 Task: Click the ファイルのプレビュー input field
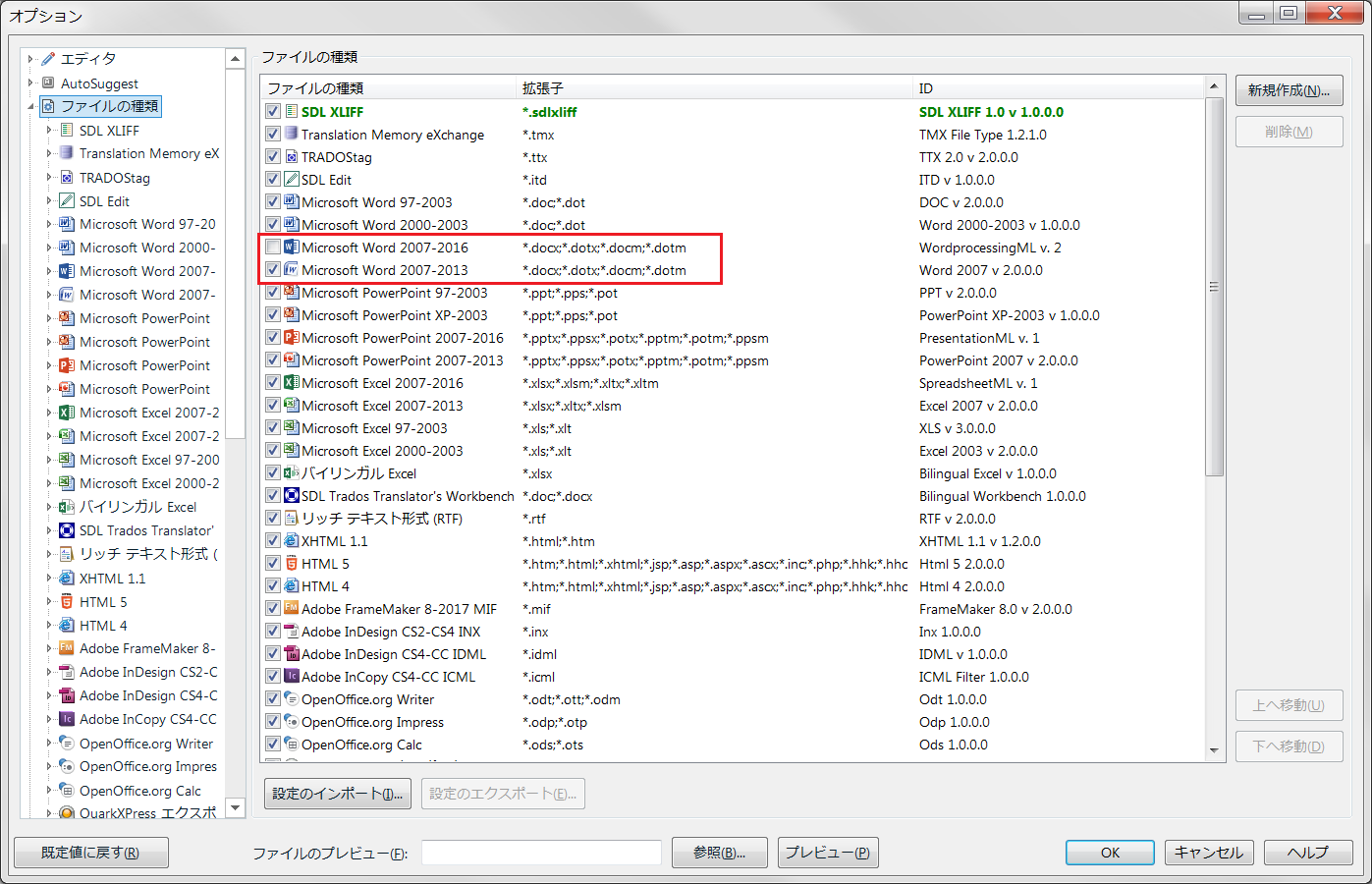click(x=541, y=853)
